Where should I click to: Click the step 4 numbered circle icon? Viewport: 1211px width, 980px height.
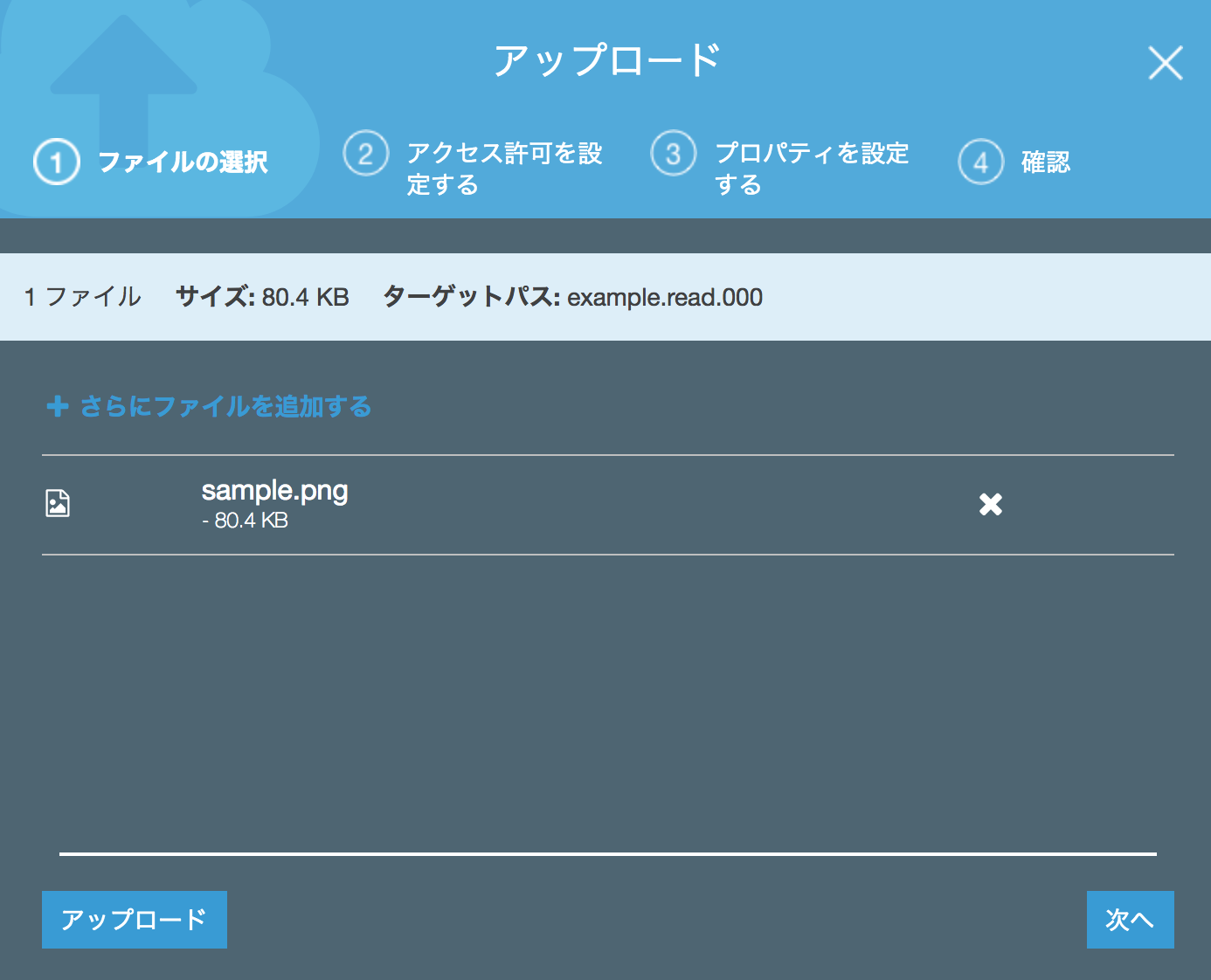tap(980, 162)
